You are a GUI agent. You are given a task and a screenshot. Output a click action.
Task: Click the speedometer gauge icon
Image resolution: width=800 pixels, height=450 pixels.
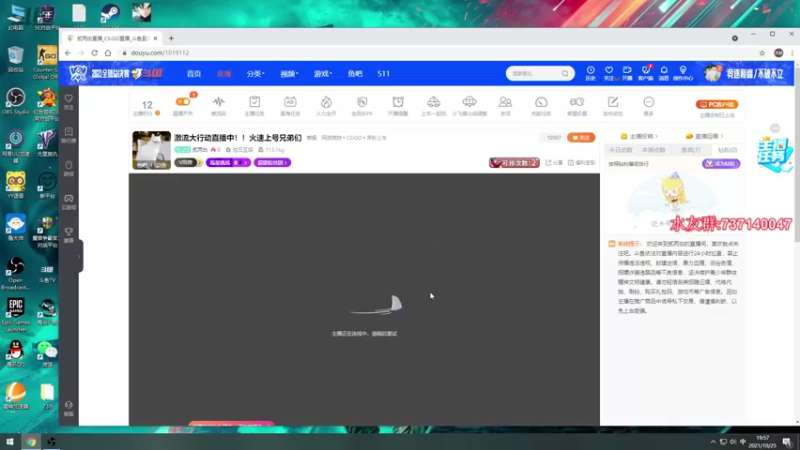(x=541, y=102)
